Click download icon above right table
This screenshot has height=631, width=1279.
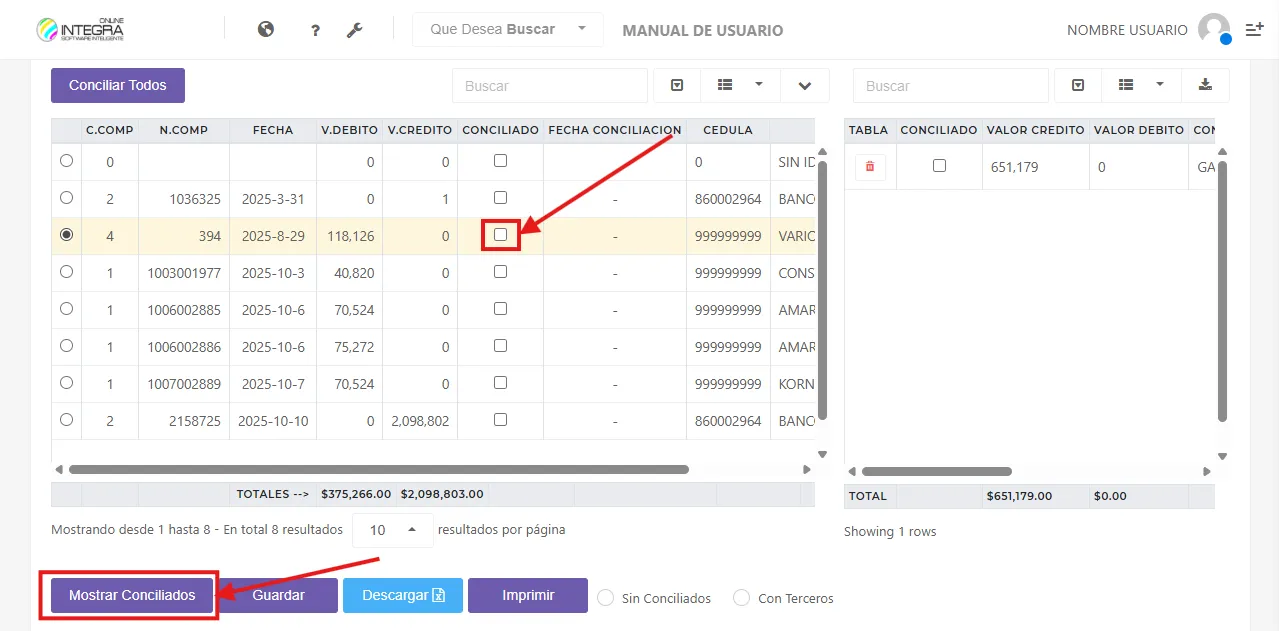point(1205,85)
